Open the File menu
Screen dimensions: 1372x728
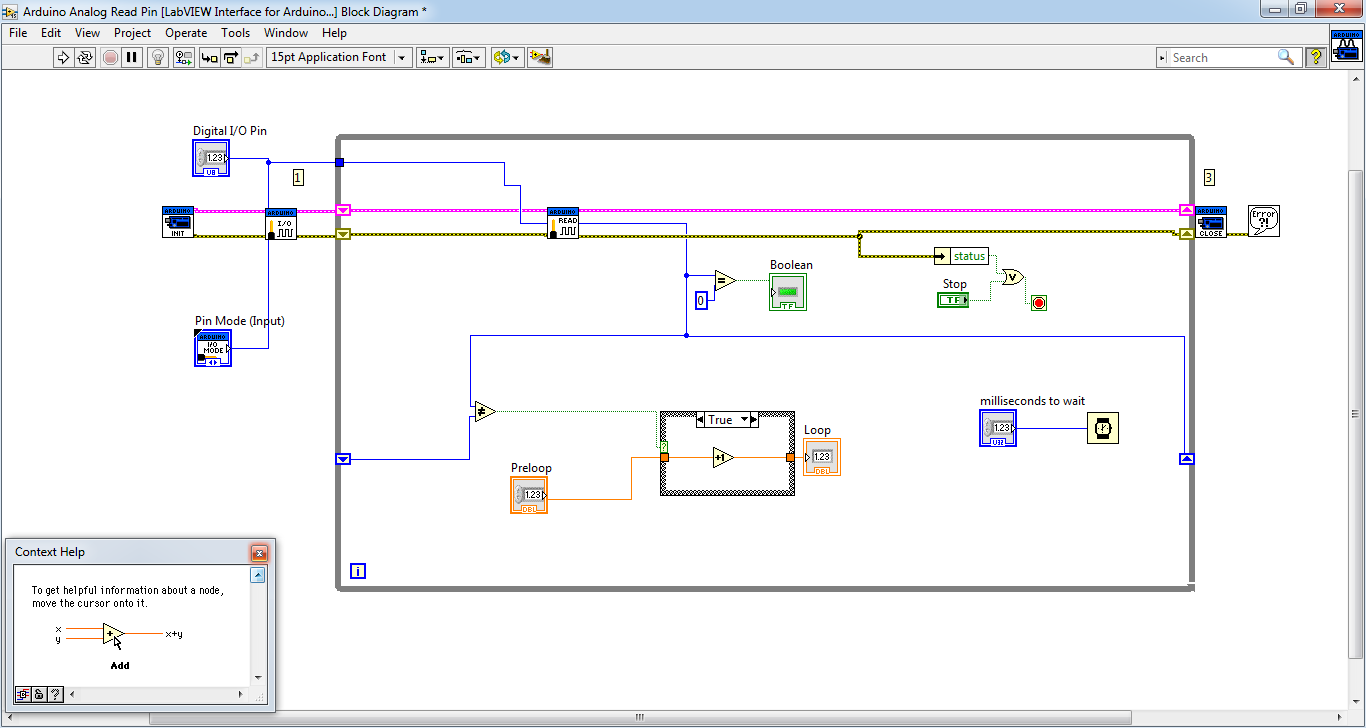coord(18,33)
